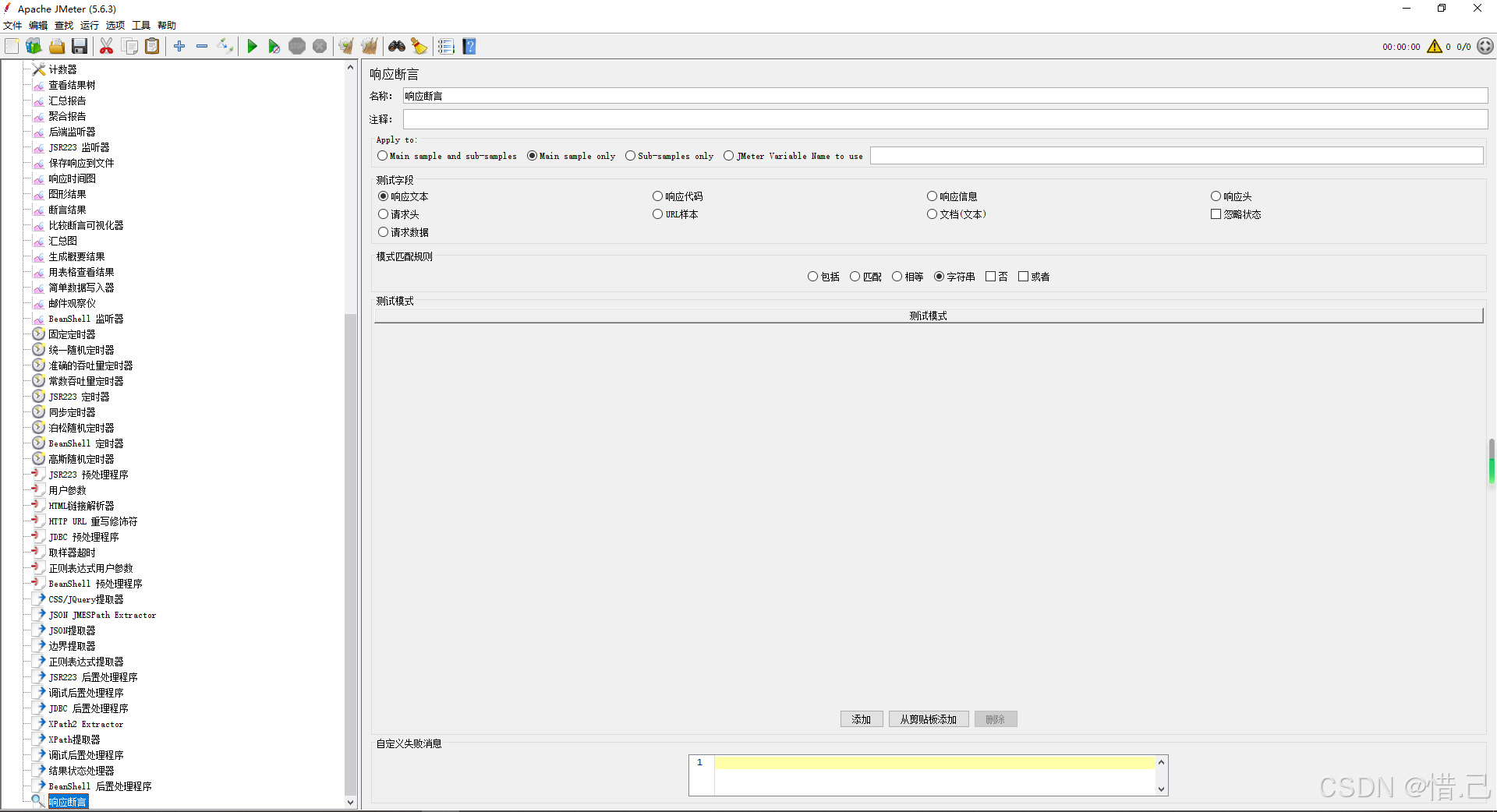The width and height of the screenshot is (1497, 812).
Task: Click the Shutdown toolbar icon
Action: (x=320, y=47)
